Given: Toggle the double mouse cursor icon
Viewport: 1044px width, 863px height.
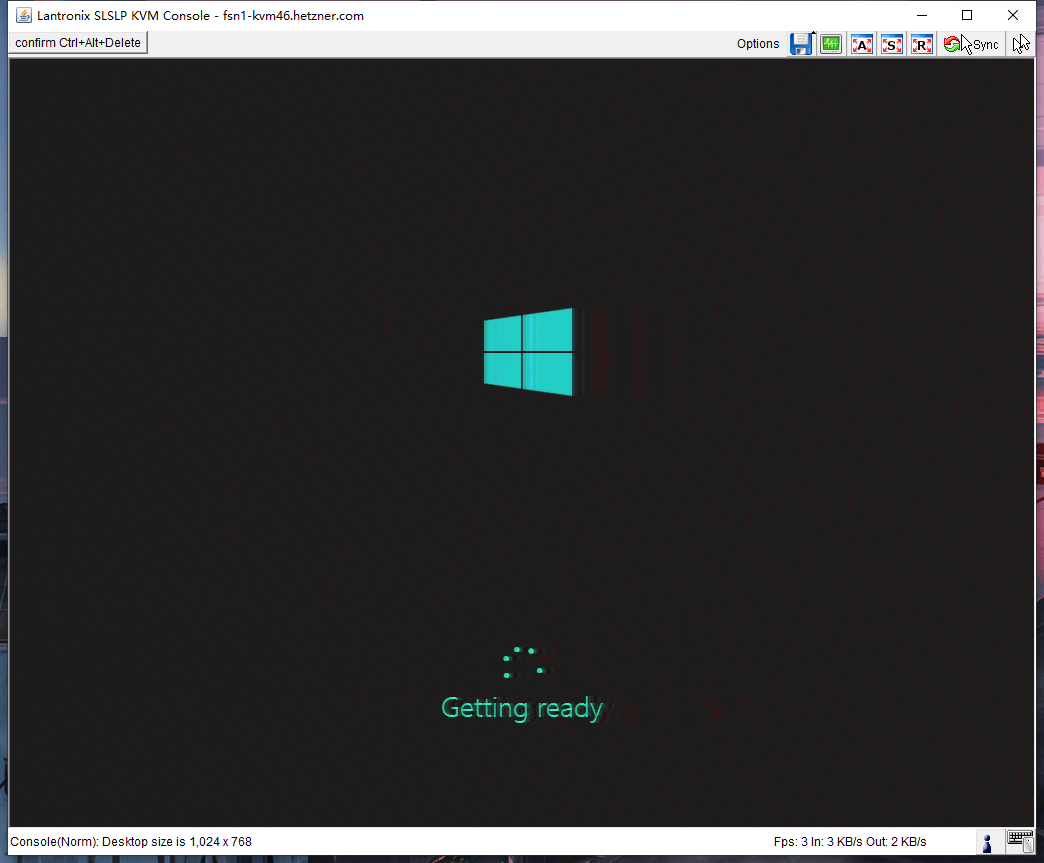Looking at the screenshot, I should tap(1020, 44).
